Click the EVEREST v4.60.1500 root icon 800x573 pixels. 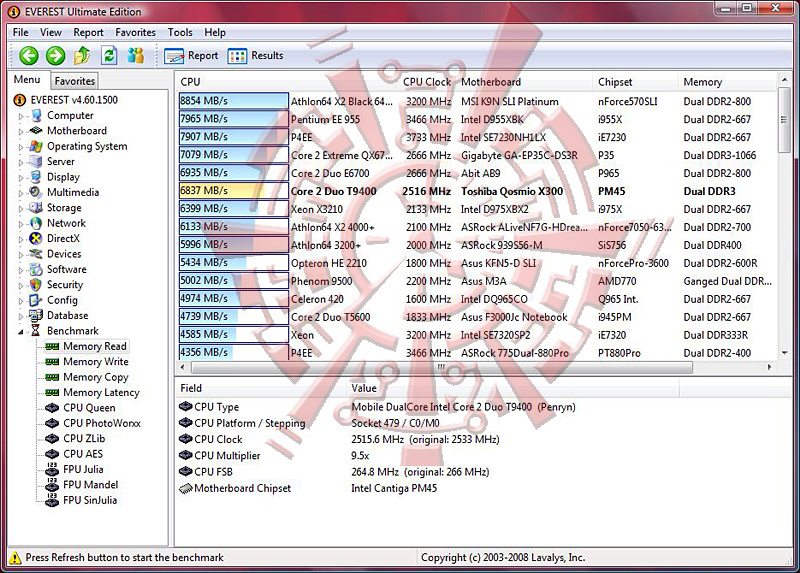pyautogui.click(x=19, y=100)
